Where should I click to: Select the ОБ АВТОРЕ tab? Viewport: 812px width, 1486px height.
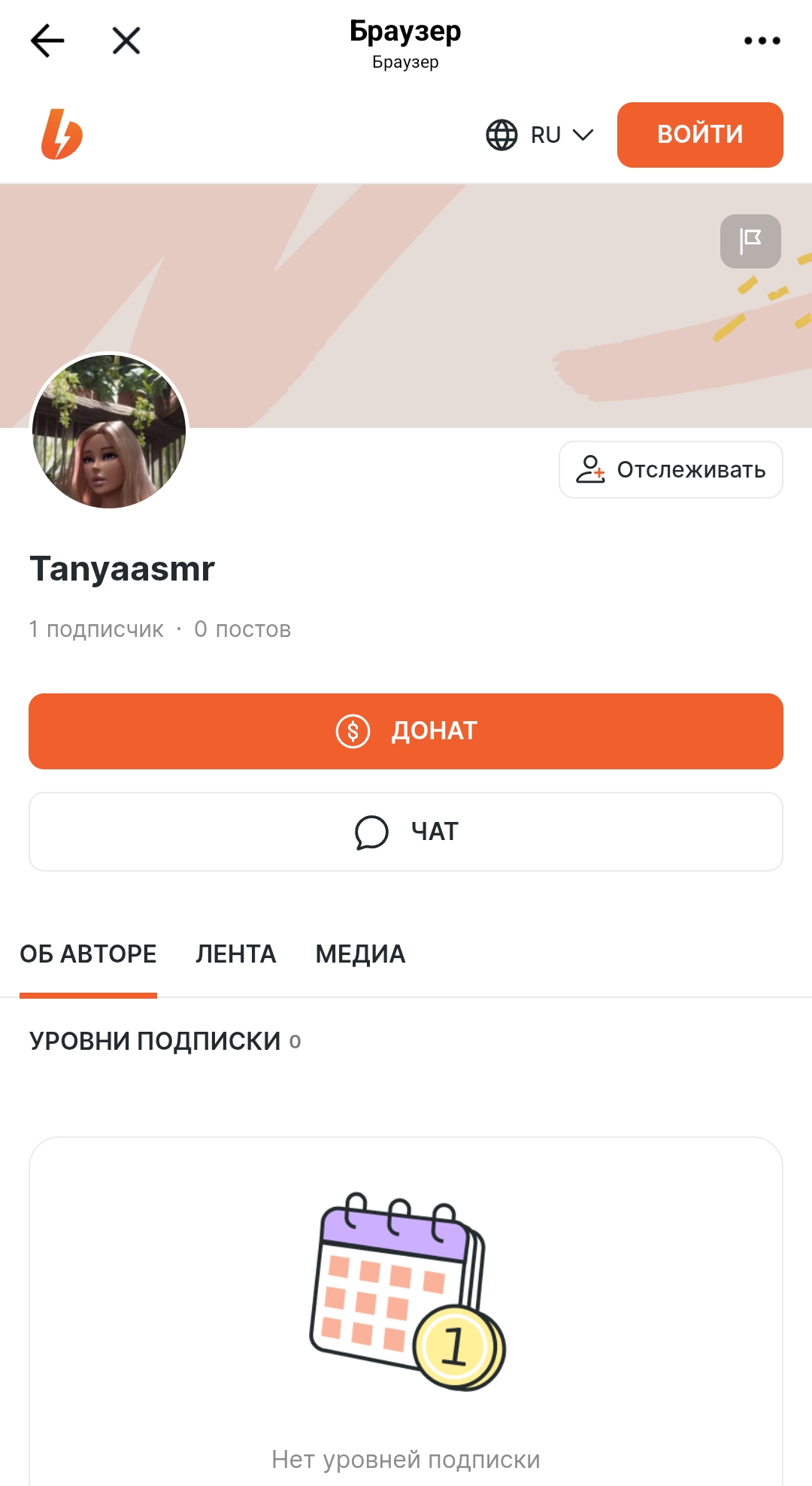[88, 954]
